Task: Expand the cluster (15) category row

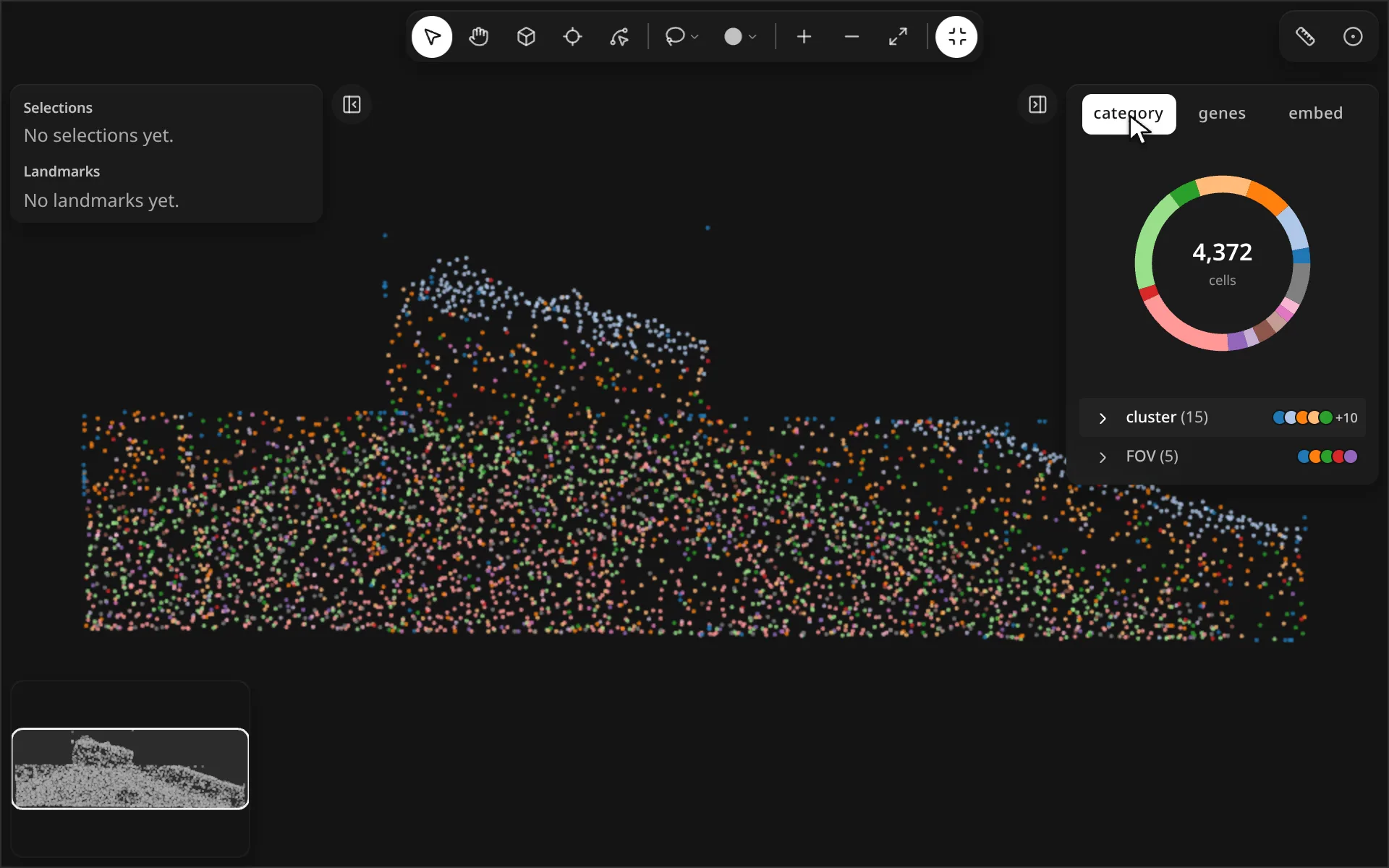Action: (x=1222, y=417)
